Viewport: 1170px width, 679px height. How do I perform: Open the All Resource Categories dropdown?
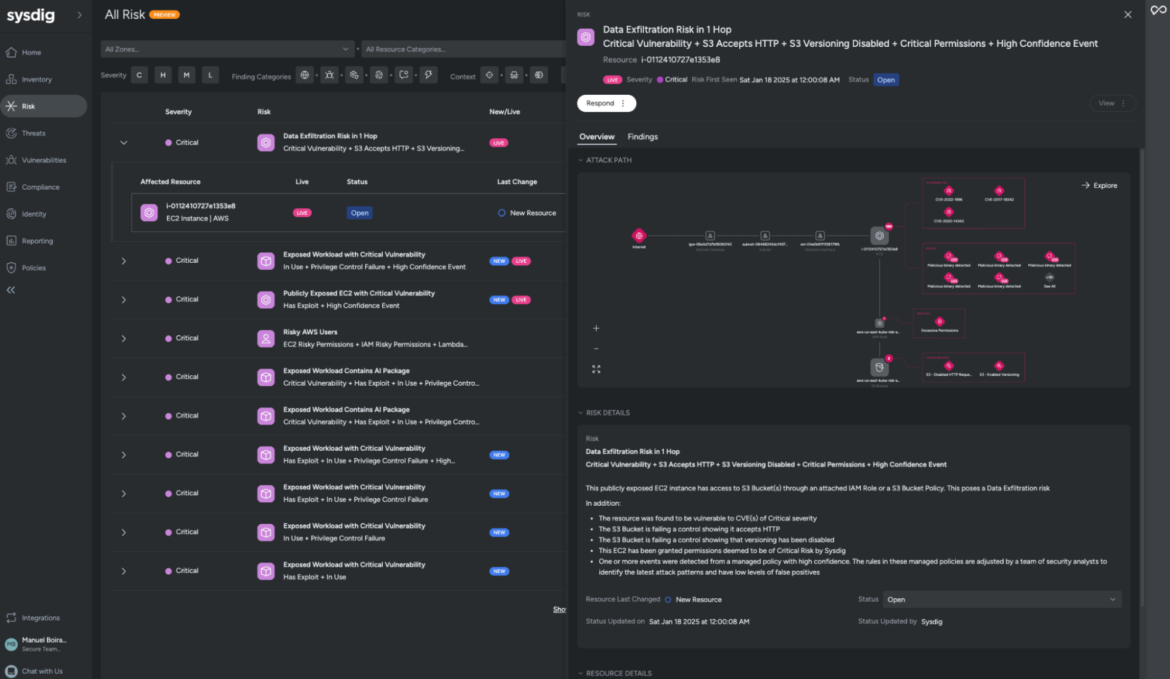point(463,49)
